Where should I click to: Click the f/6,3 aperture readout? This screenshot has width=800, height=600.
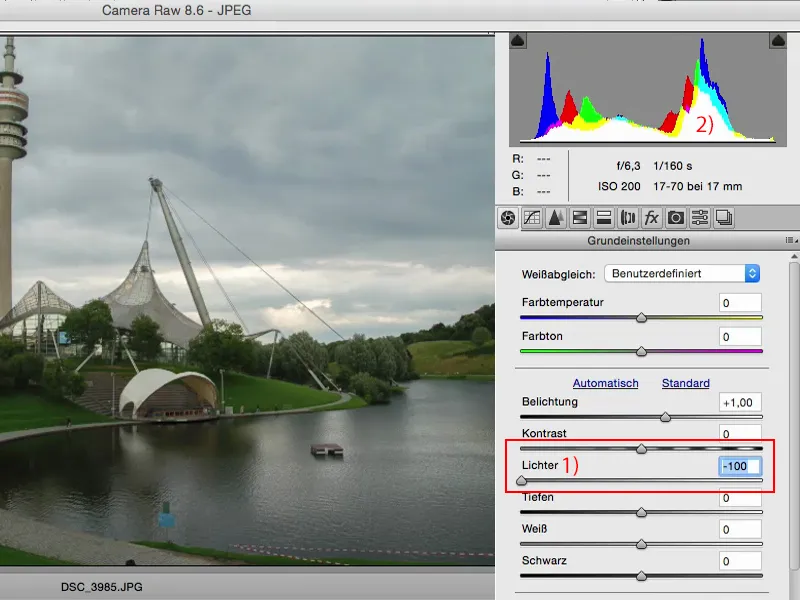628,166
